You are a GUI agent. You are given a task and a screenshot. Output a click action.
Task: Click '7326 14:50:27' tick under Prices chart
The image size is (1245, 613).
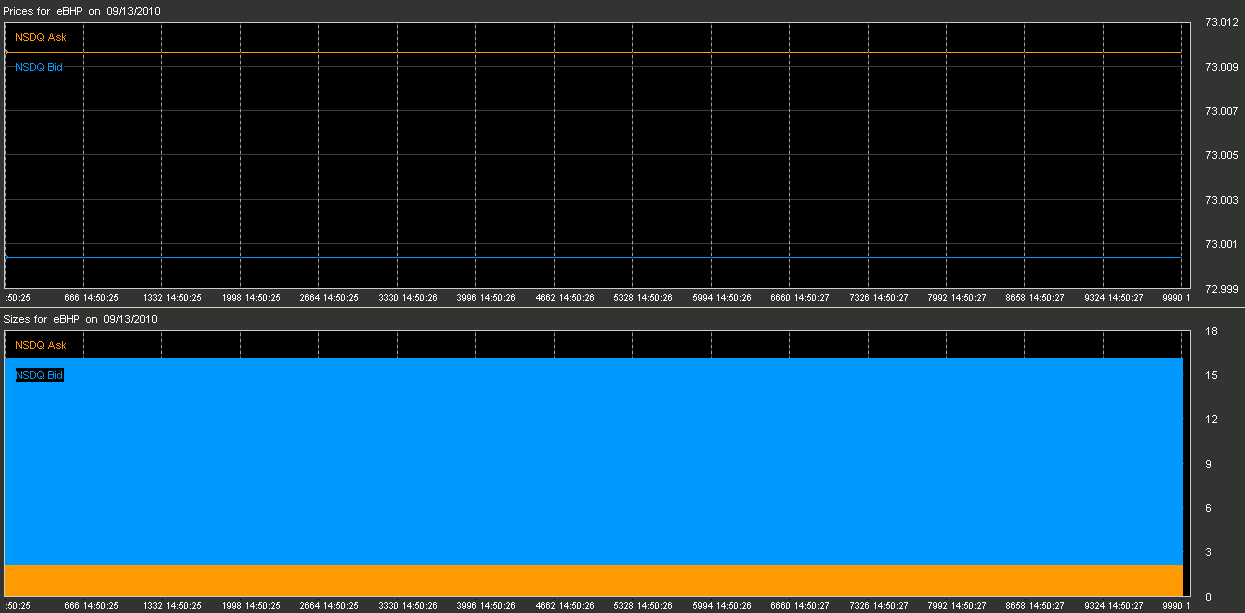click(878, 297)
